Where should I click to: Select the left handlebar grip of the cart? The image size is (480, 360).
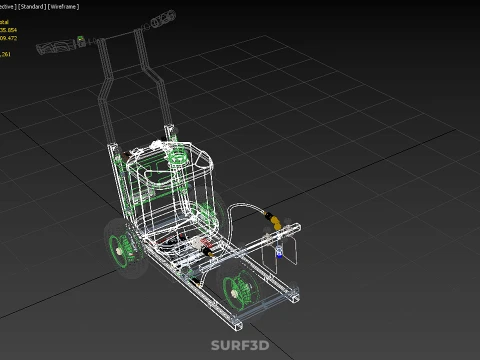[x=56, y=47]
